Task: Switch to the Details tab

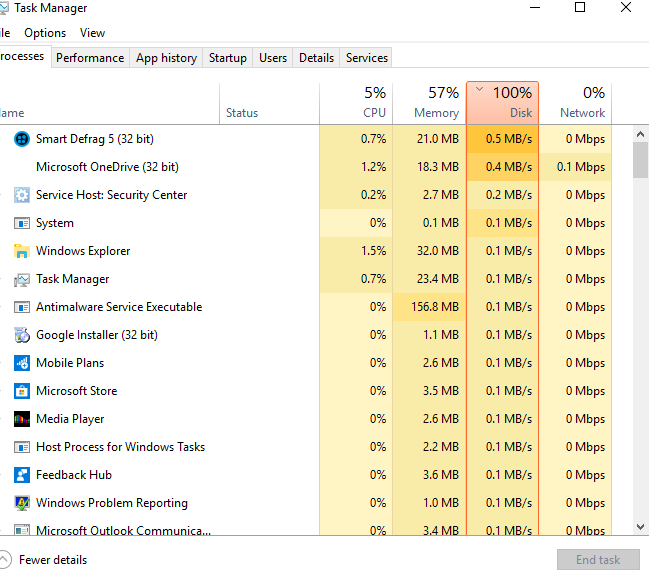Action: click(x=316, y=58)
